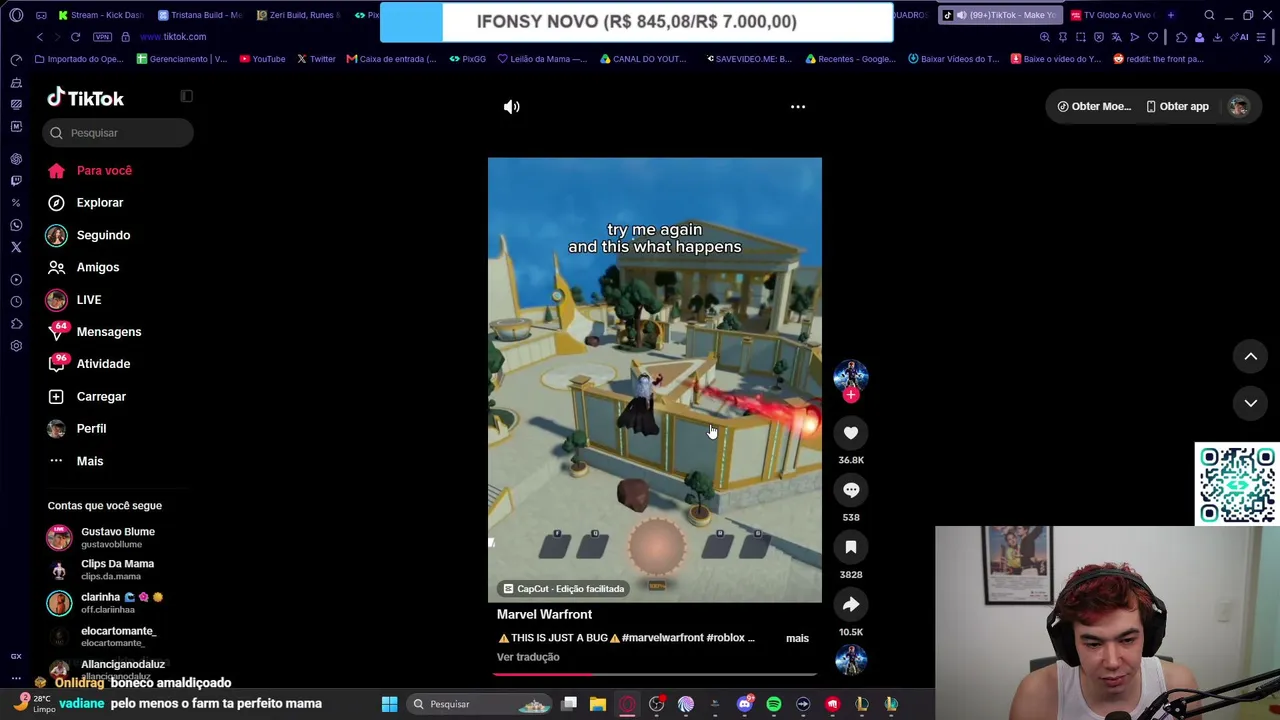The width and height of the screenshot is (1280, 720).
Task: Open the Para você feed
Action: coord(90,171)
